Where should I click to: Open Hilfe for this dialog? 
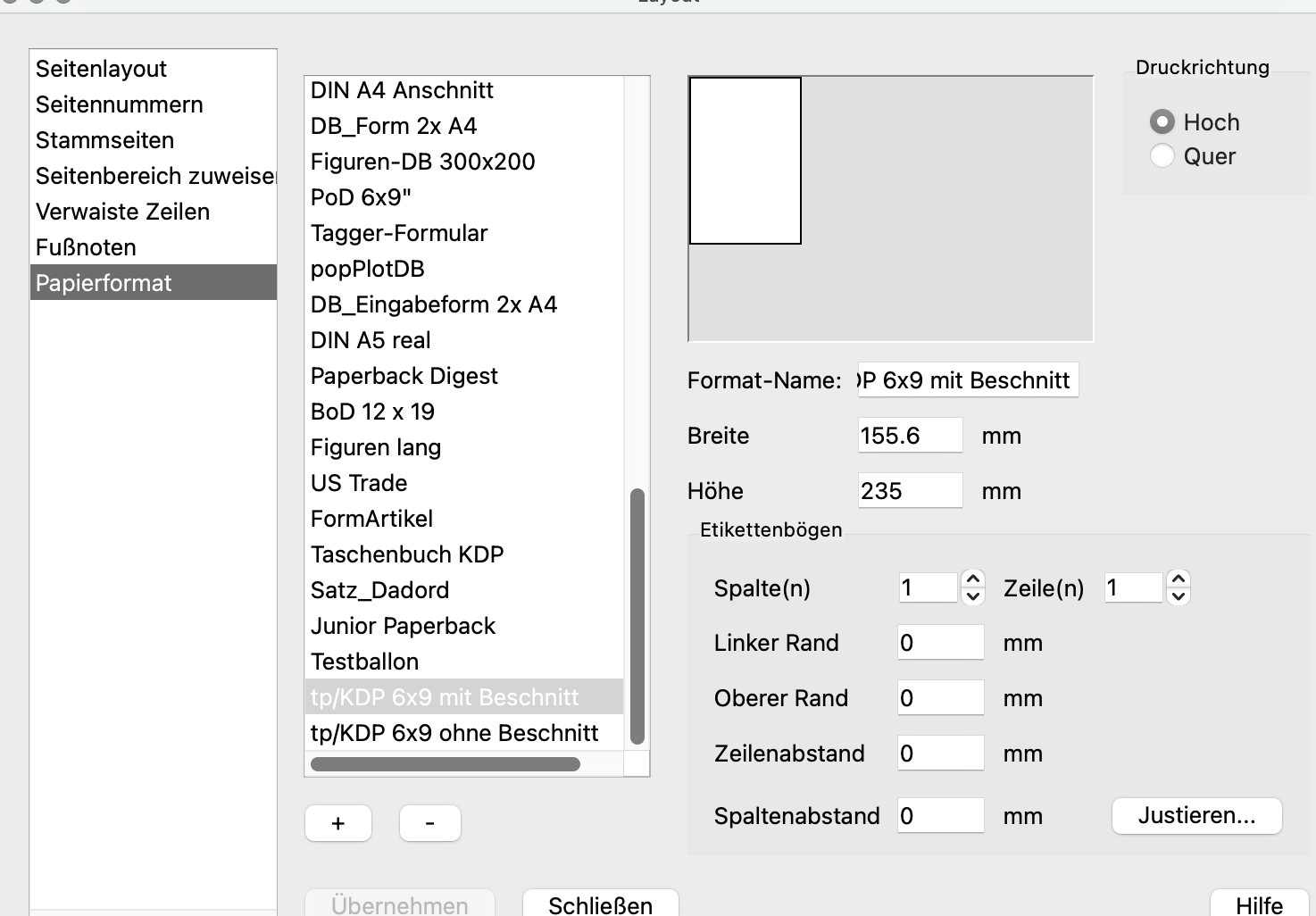coord(1259,904)
